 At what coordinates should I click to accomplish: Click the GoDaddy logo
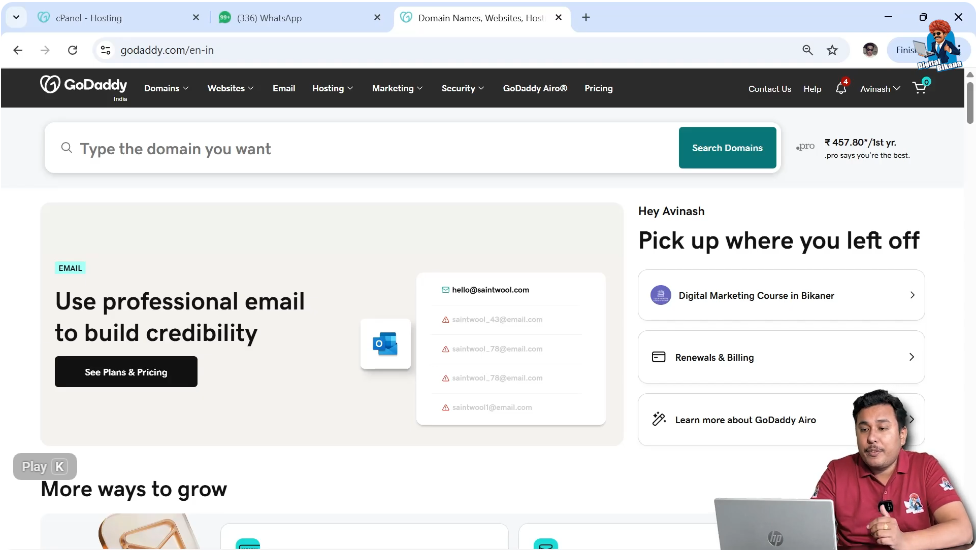[83, 85]
